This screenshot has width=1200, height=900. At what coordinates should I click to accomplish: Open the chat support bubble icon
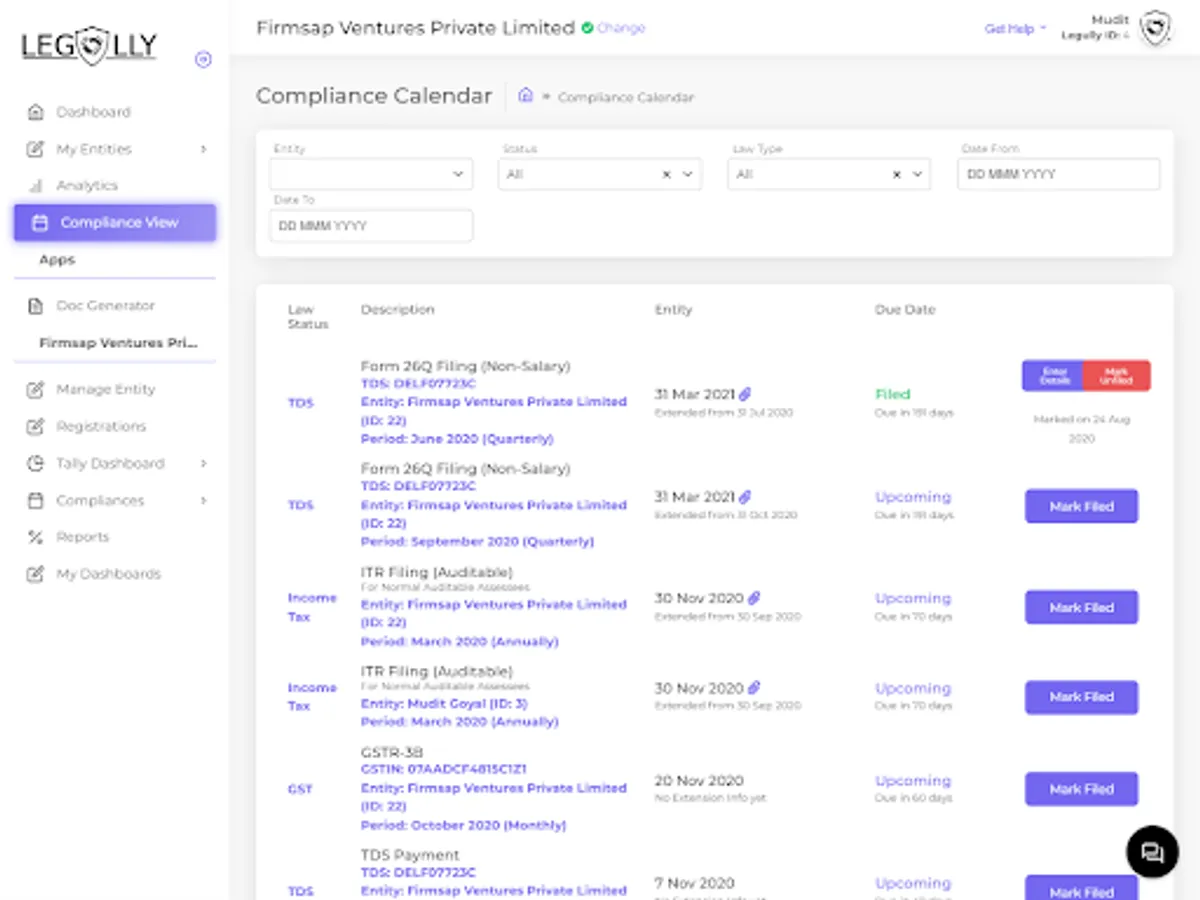click(1152, 852)
